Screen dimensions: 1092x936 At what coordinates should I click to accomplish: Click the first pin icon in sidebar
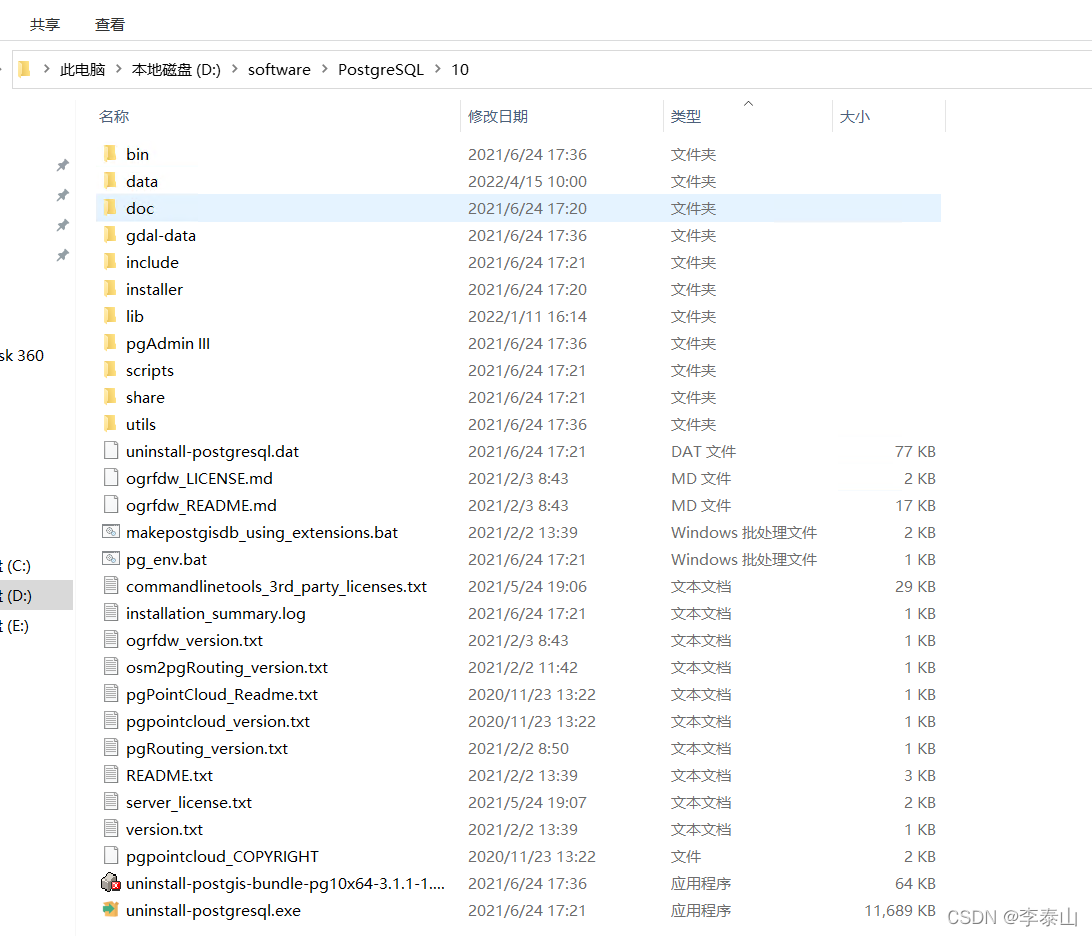click(x=63, y=165)
